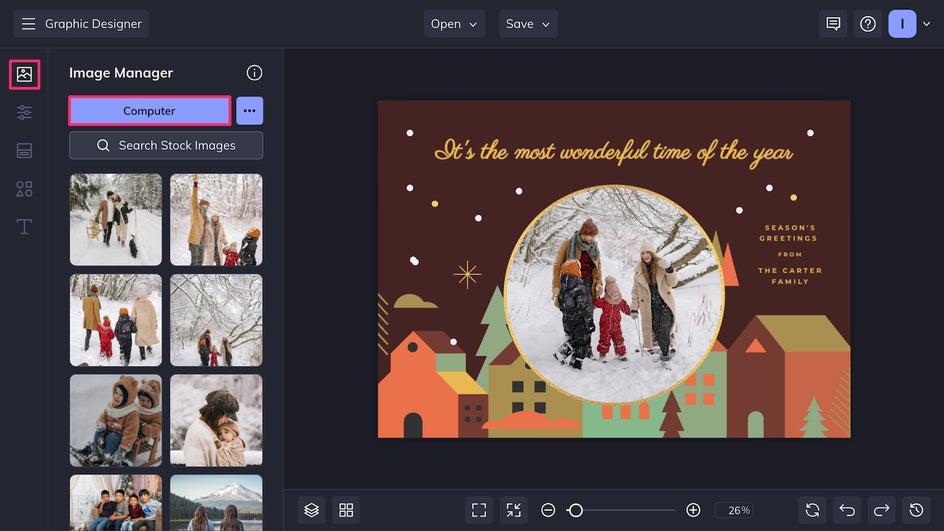
Task: Select thumbnail of mother hugging baby
Action: click(216, 421)
